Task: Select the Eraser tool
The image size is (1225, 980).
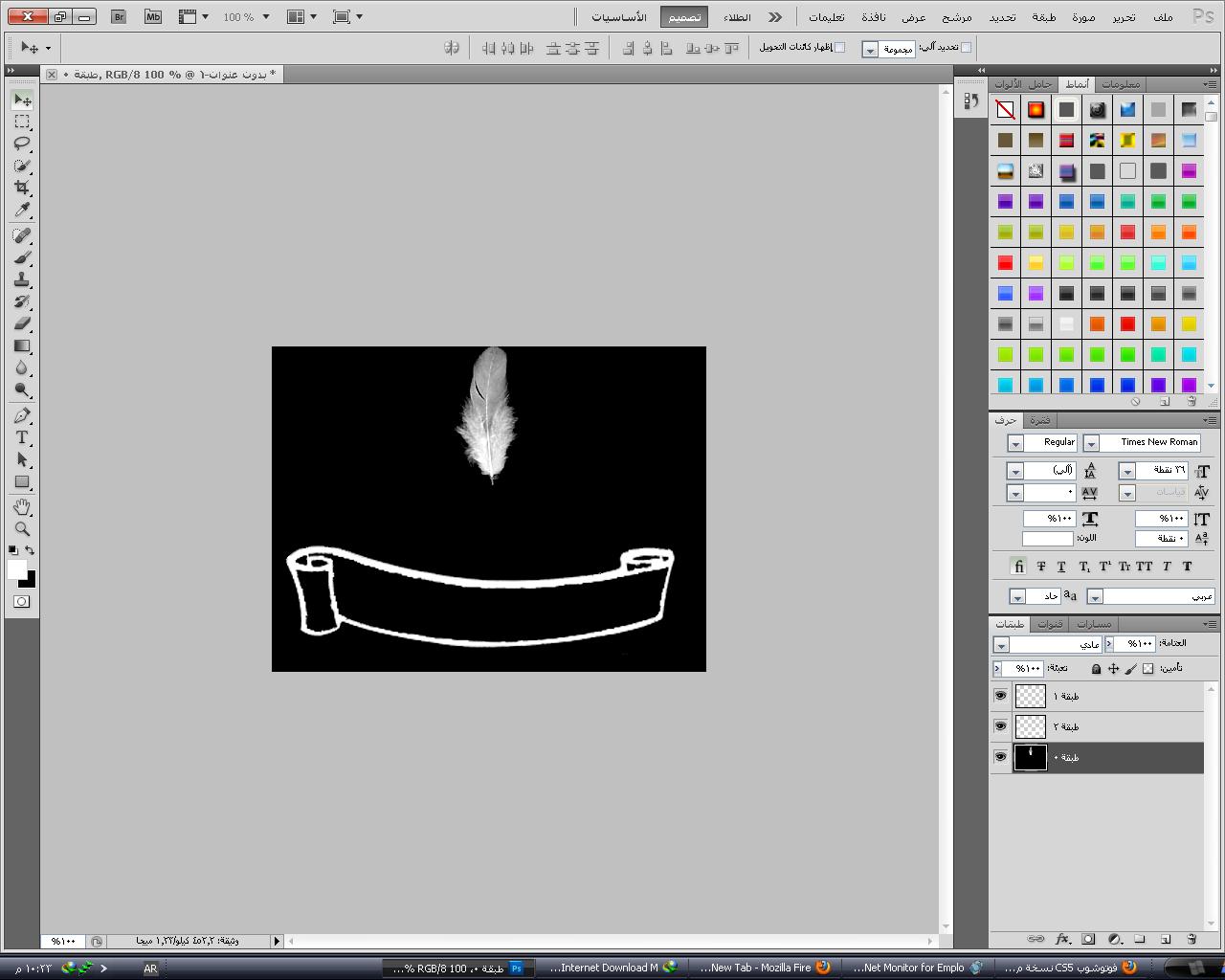Action: pyautogui.click(x=22, y=323)
